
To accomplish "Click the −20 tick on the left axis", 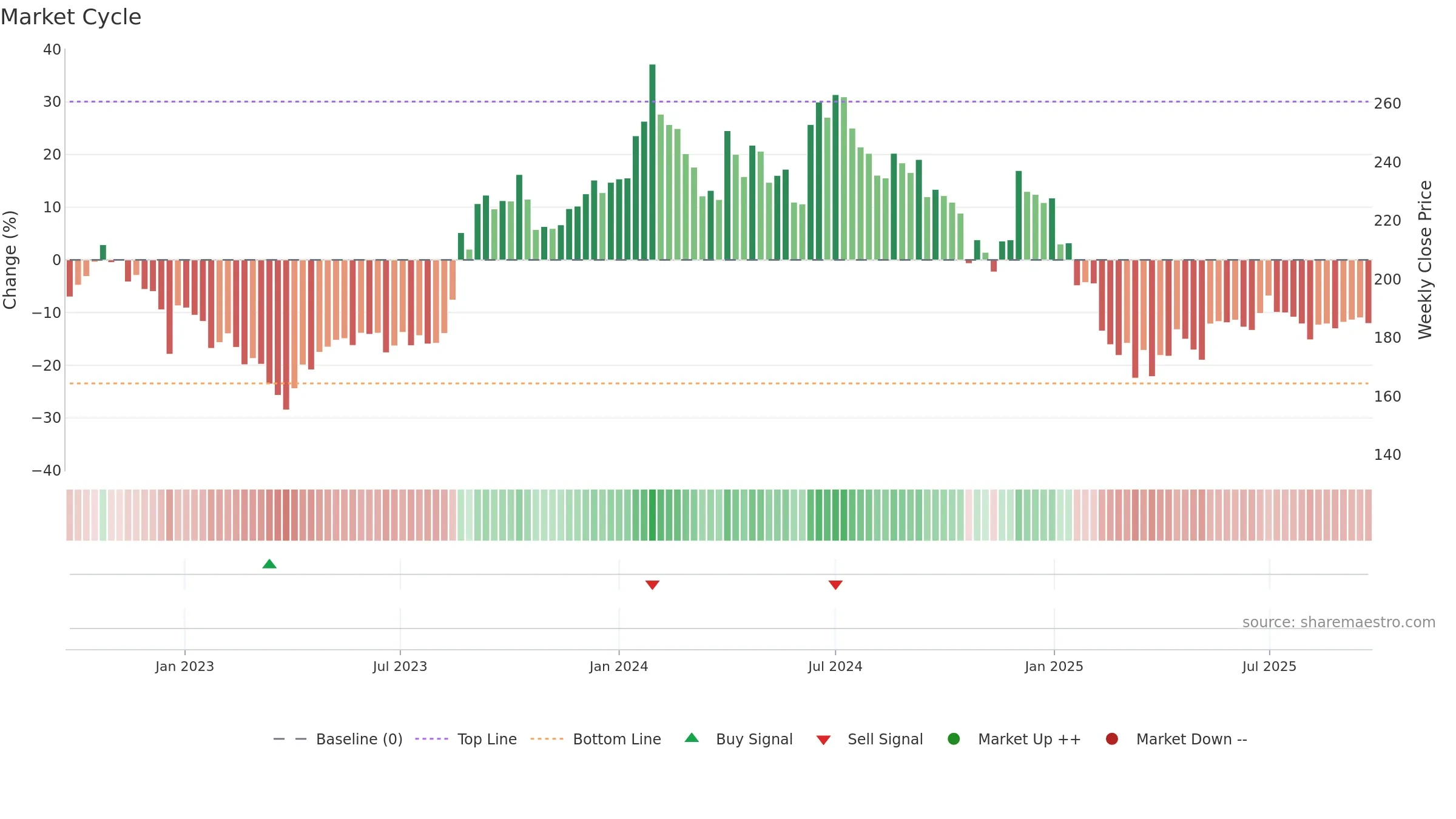I will pos(47,366).
